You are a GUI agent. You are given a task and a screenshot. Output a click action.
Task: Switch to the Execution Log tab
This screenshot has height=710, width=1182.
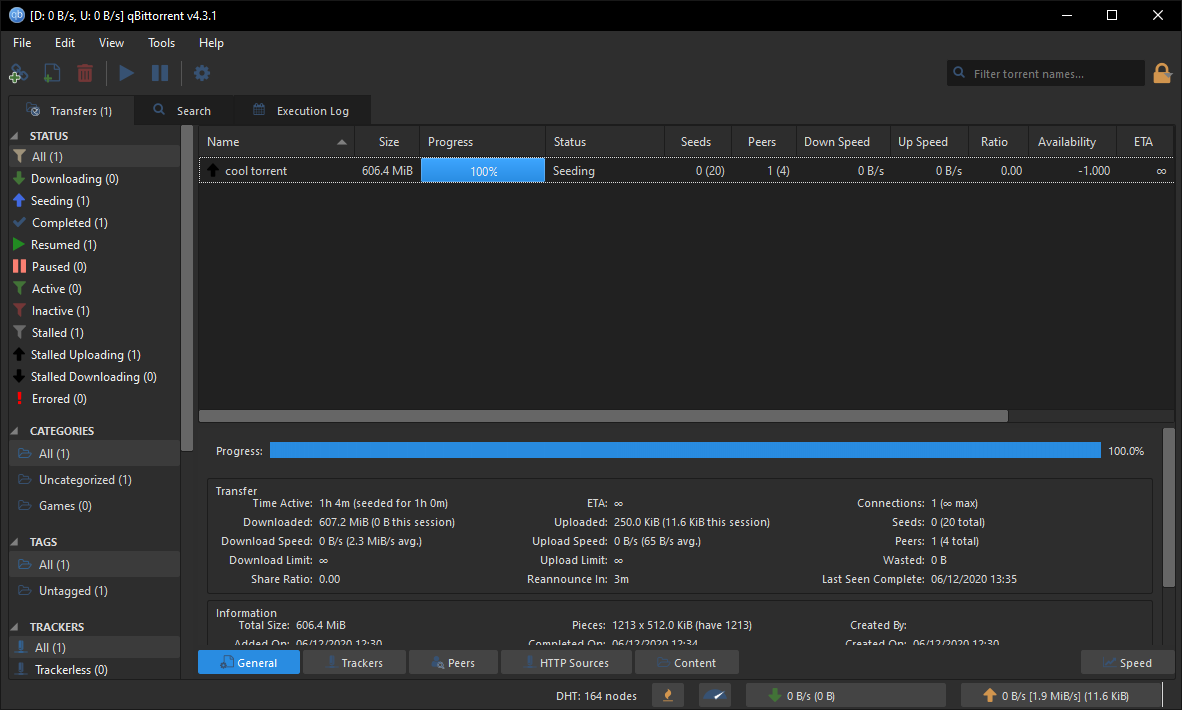tap(302, 110)
